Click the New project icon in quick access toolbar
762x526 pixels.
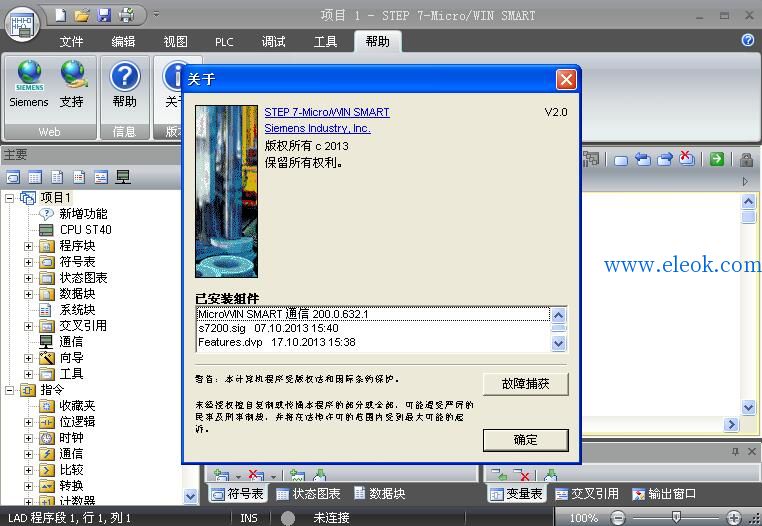coord(61,16)
